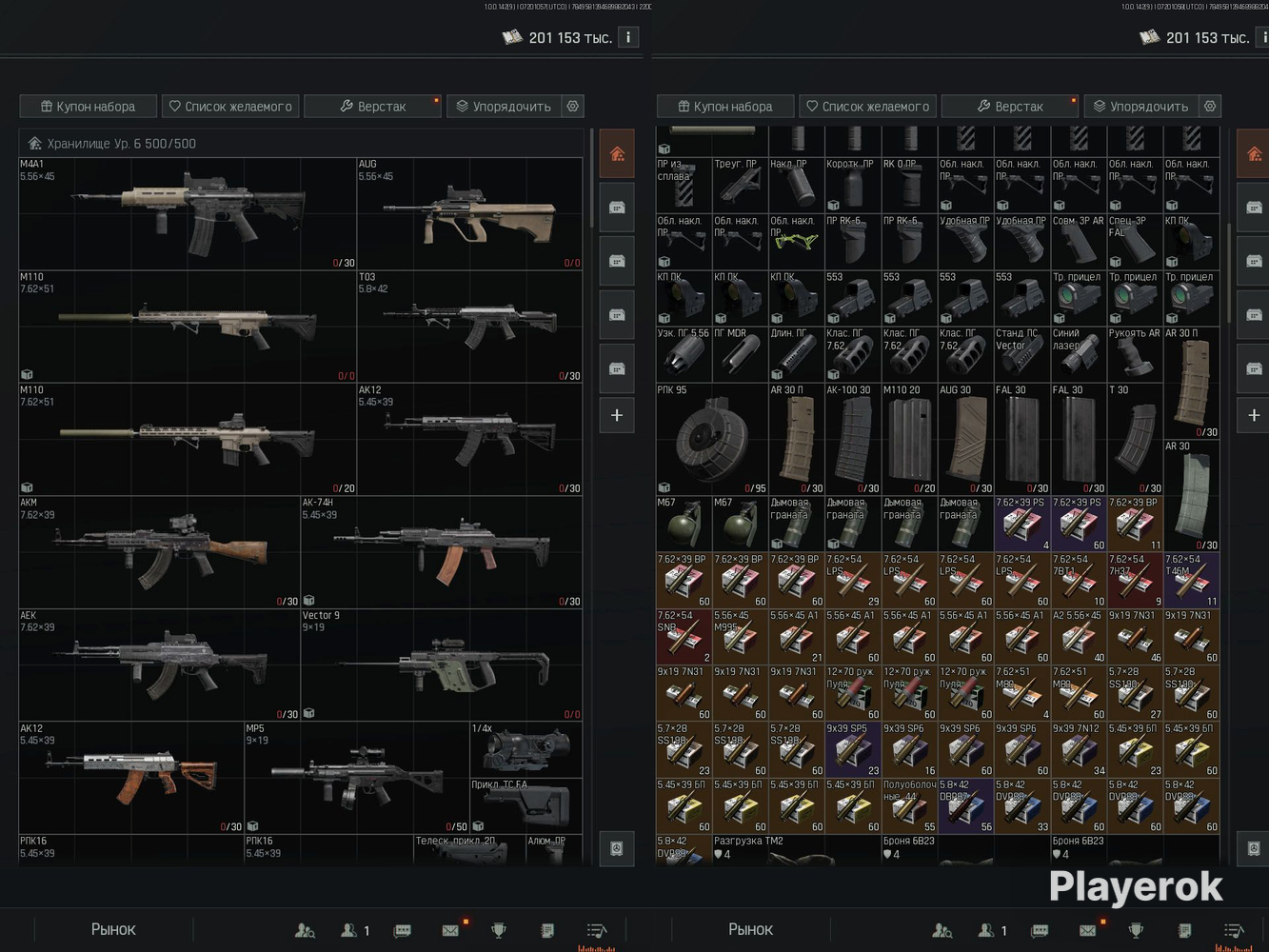Image resolution: width=1269 pixels, height=952 pixels.
Task: Select the T 30 magazine
Action: (x=1135, y=439)
